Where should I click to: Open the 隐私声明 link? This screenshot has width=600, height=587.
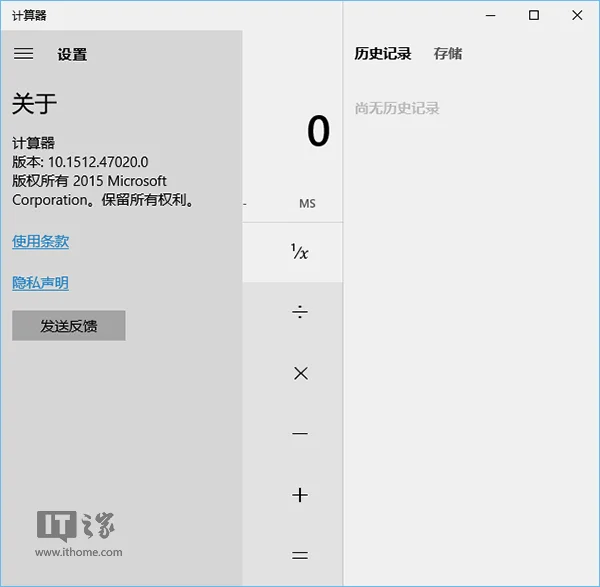click(x=41, y=283)
